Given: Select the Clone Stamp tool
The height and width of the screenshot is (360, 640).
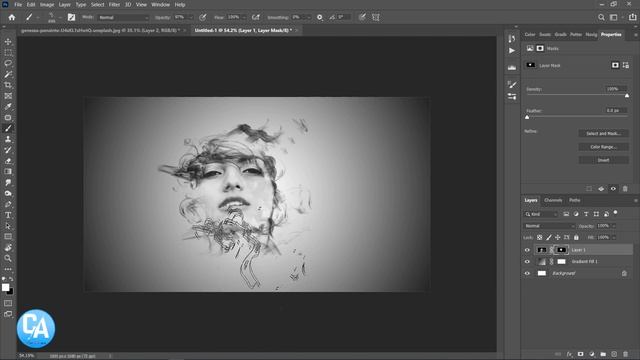Looking at the screenshot, I should click(x=8, y=139).
